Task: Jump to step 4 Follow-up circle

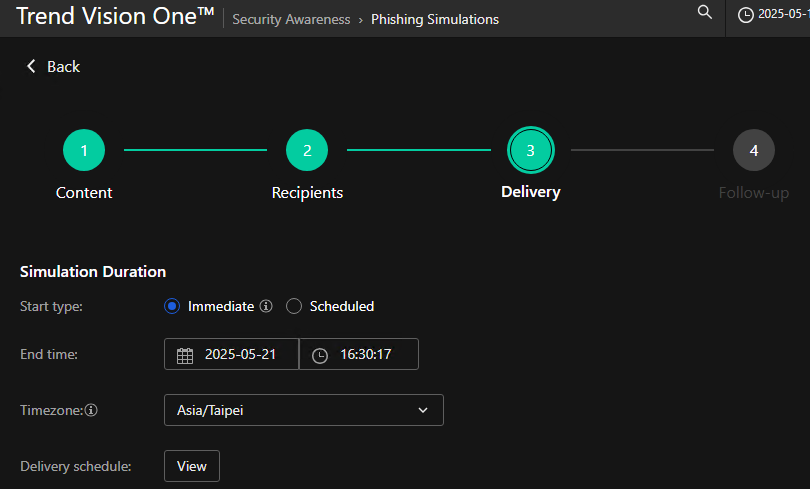Action: pos(754,150)
